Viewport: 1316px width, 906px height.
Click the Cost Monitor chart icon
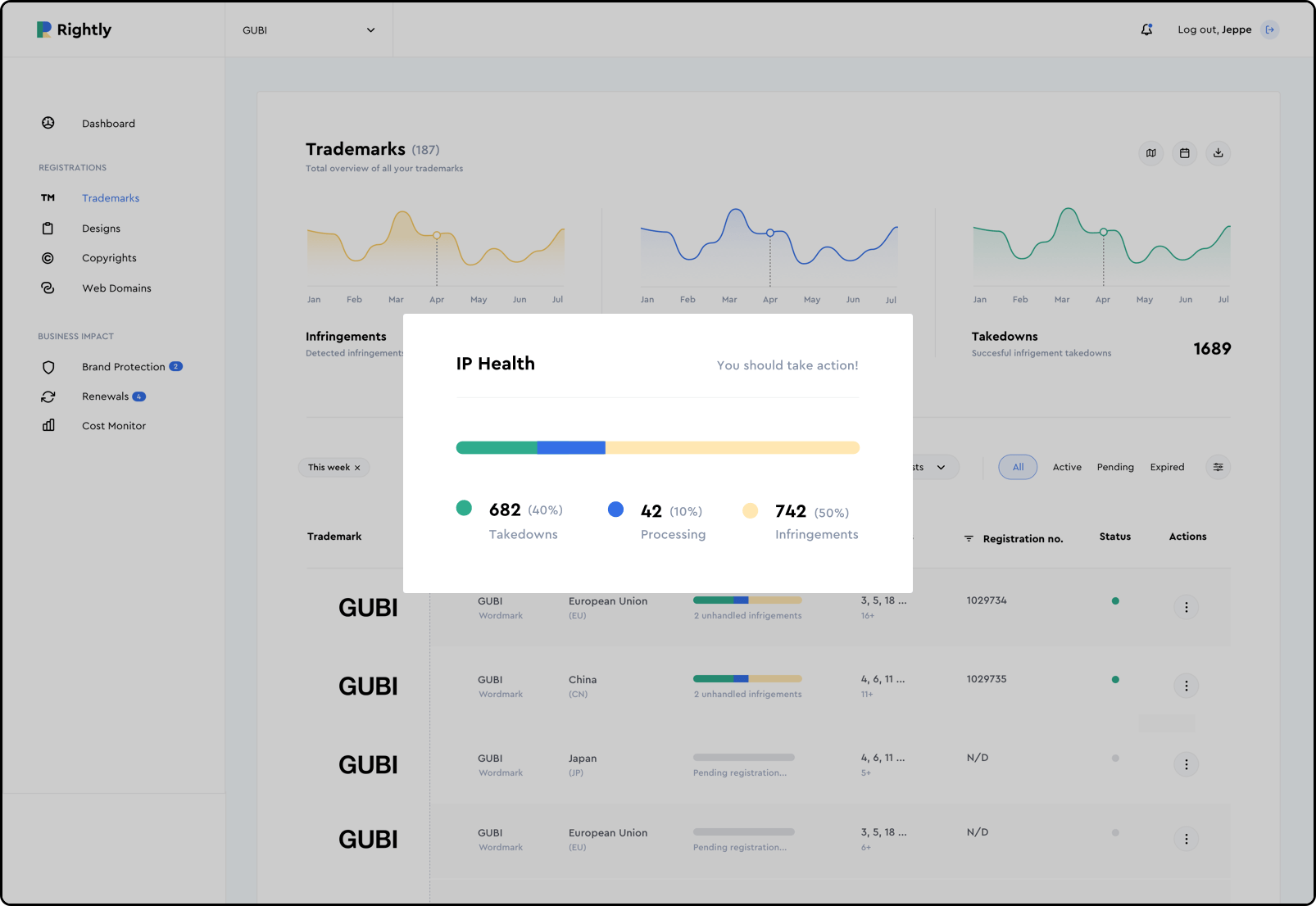tap(48, 425)
